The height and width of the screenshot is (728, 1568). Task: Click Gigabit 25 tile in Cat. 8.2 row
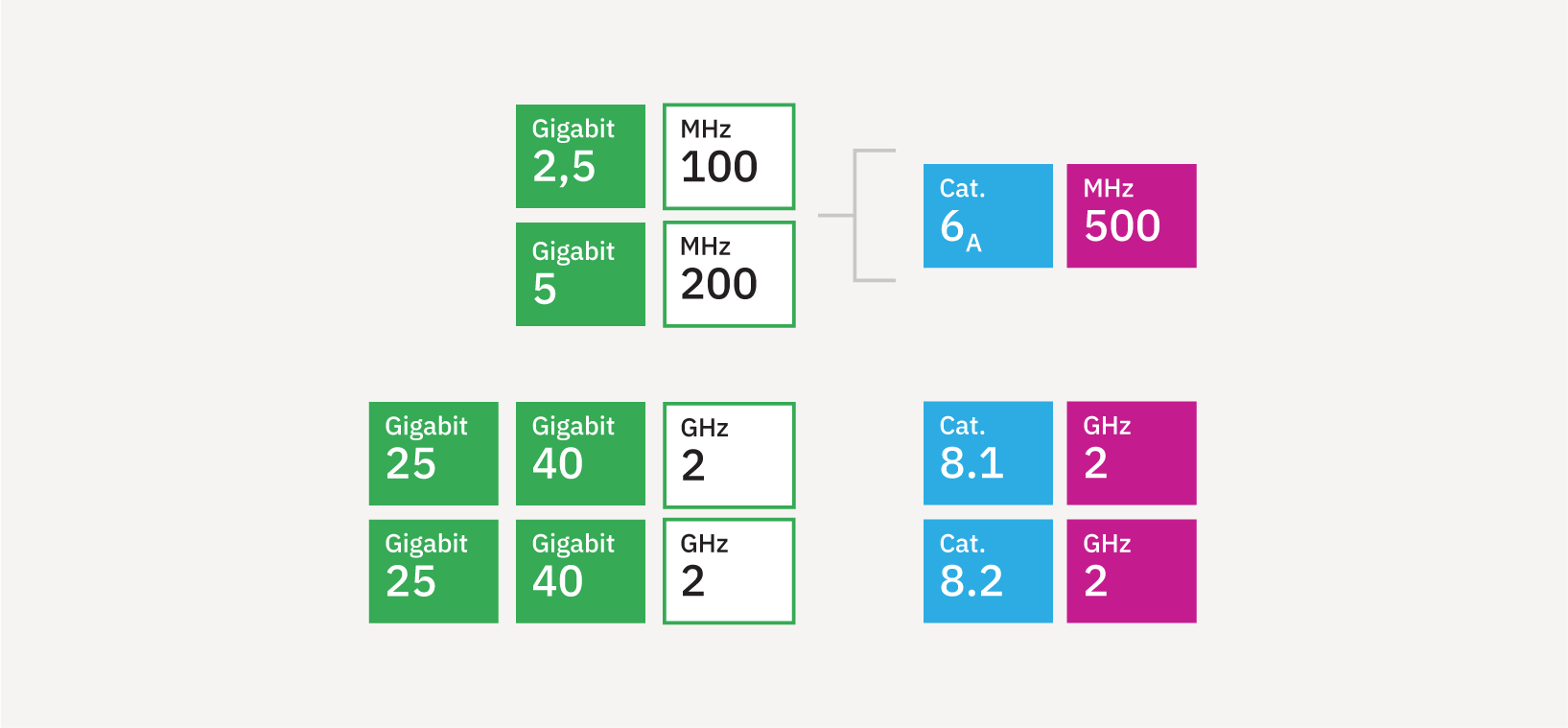tap(433, 572)
